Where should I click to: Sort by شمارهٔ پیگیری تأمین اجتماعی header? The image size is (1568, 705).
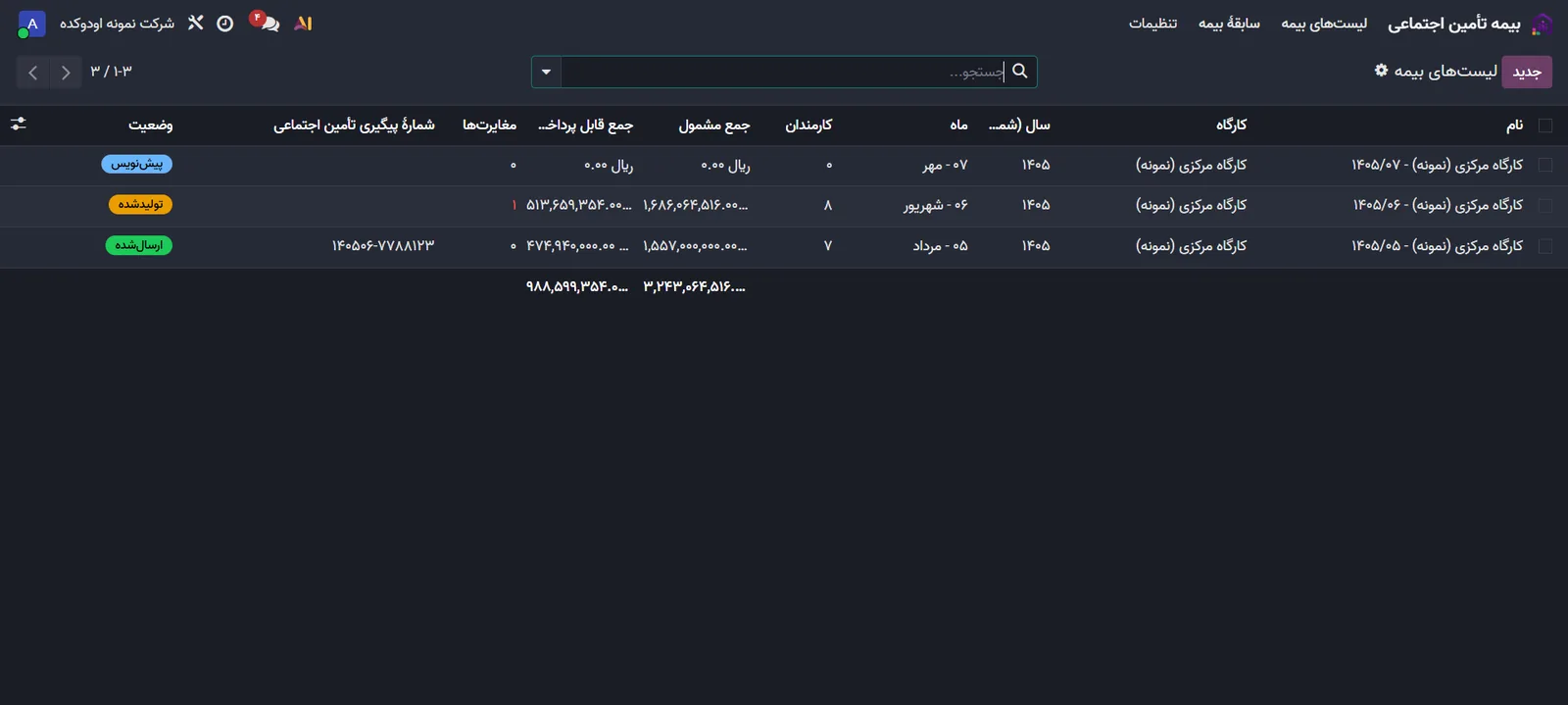[354, 125]
